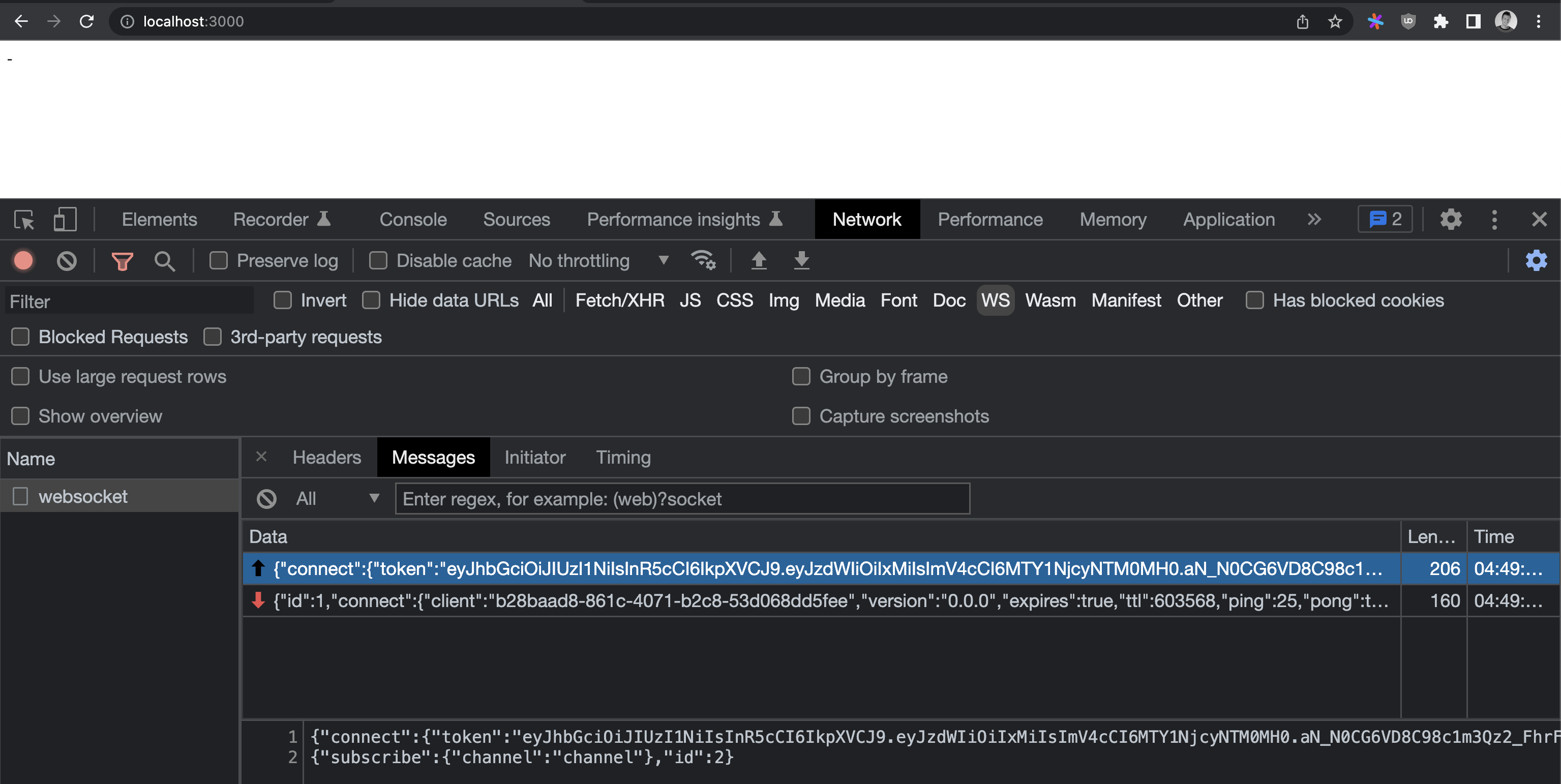Enable 3rd-party requests checkbox
The width and height of the screenshot is (1561, 784).
tap(212, 336)
